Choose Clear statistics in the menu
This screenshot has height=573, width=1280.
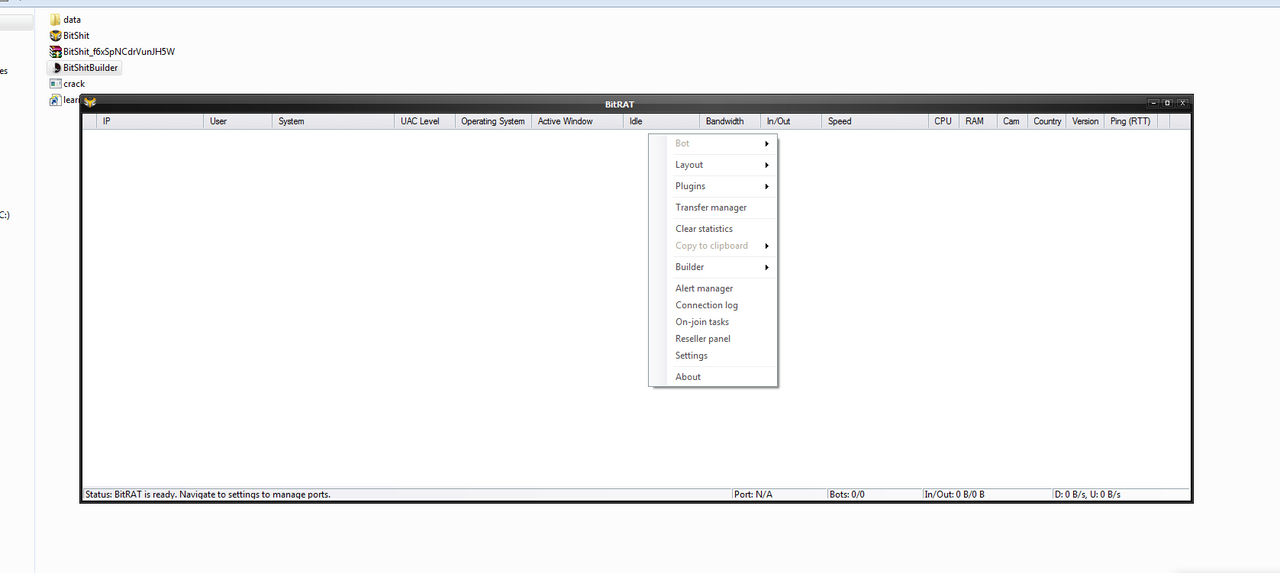(713, 229)
